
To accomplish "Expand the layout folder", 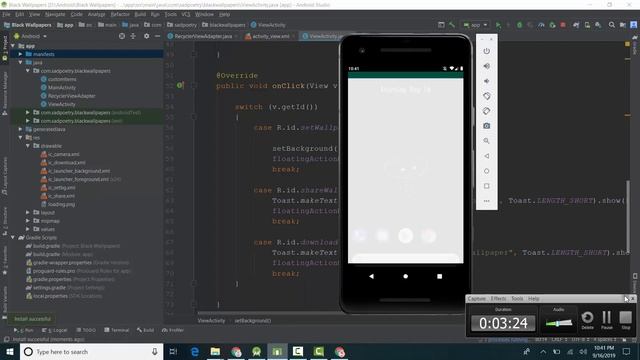I will tap(28, 212).
